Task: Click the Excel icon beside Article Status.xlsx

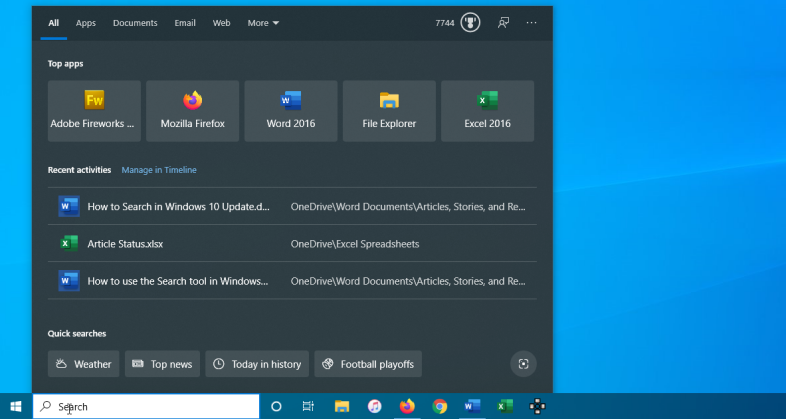Action: pyautogui.click(x=69, y=244)
